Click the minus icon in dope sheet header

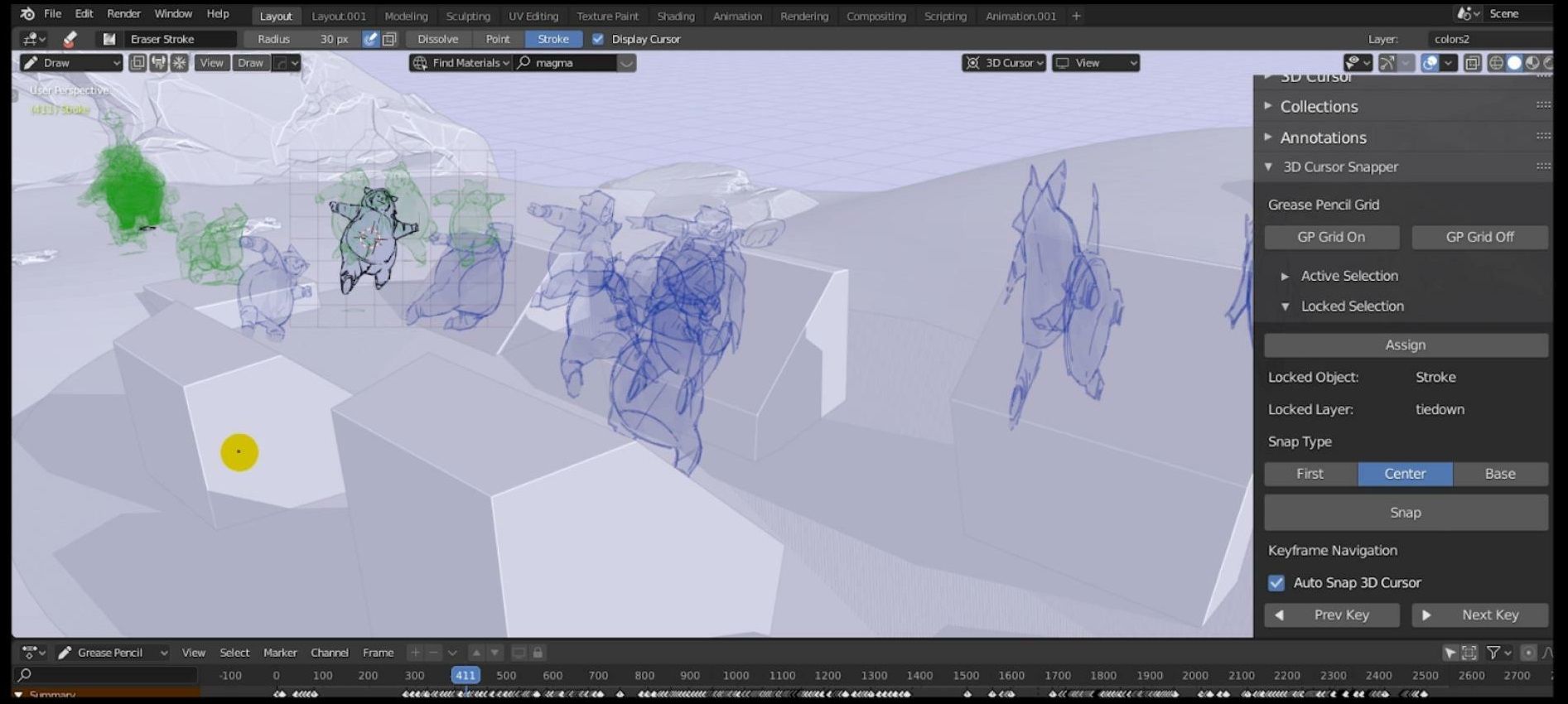[434, 653]
